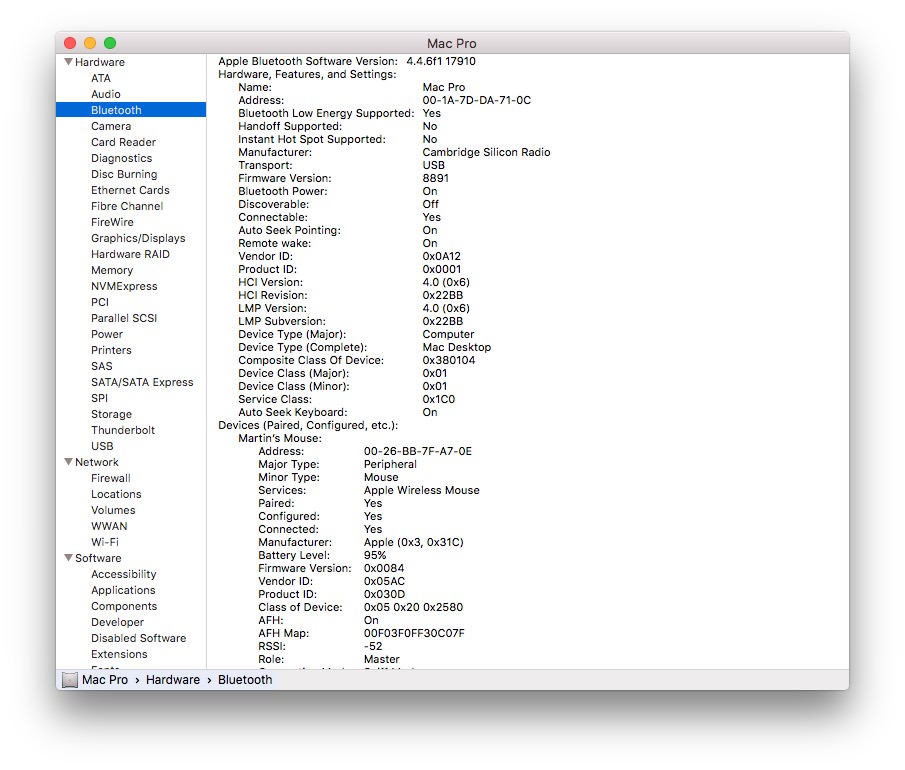Select PCI in the sidebar
The image size is (905, 770).
(100, 302)
